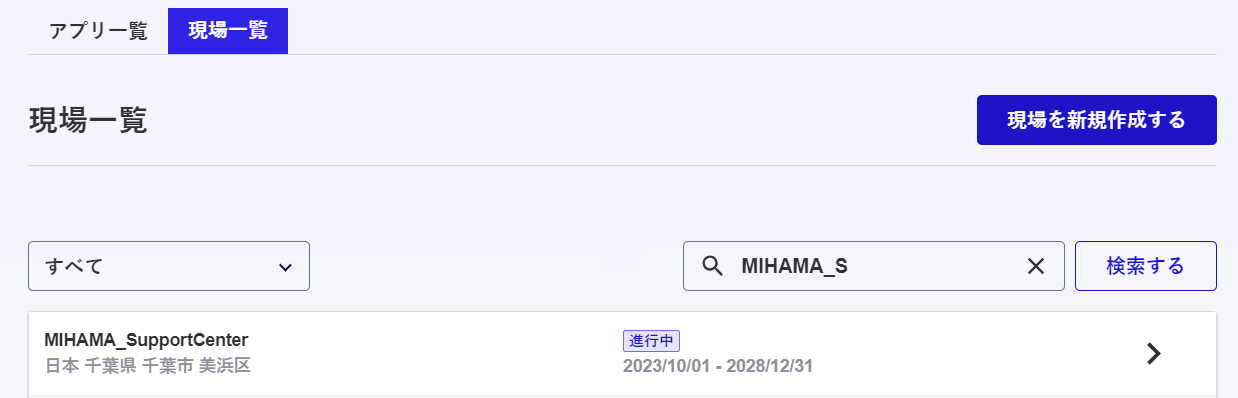Expand the すべて dropdown arrow
The width and height of the screenshot is (1238, 398).
coord(285,267)
